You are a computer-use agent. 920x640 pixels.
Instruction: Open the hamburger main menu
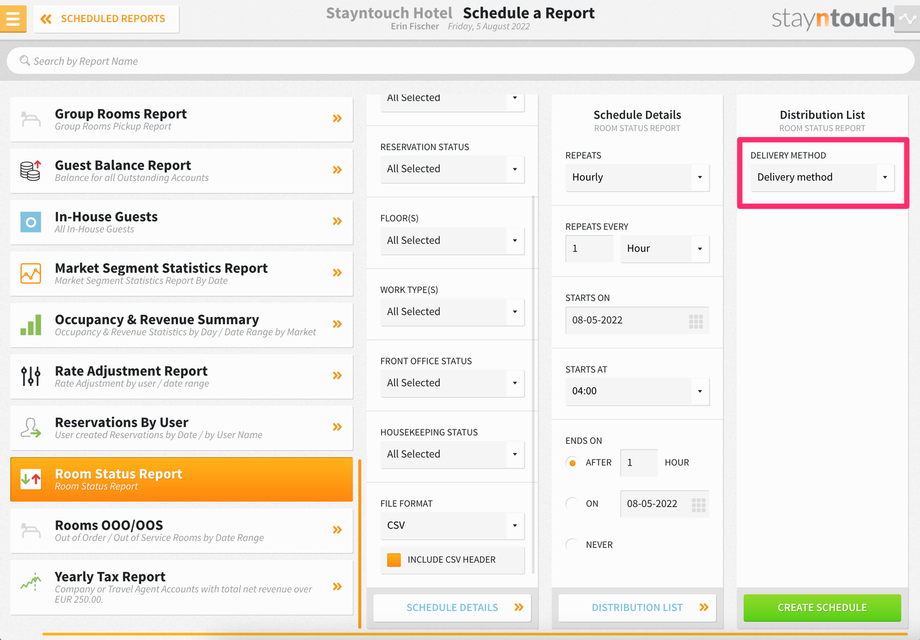coord(13,18)
